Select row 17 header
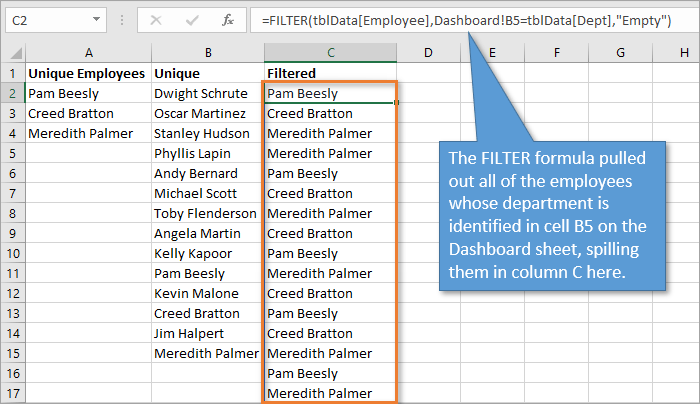 pyautogui.click(x=13, y=393)
